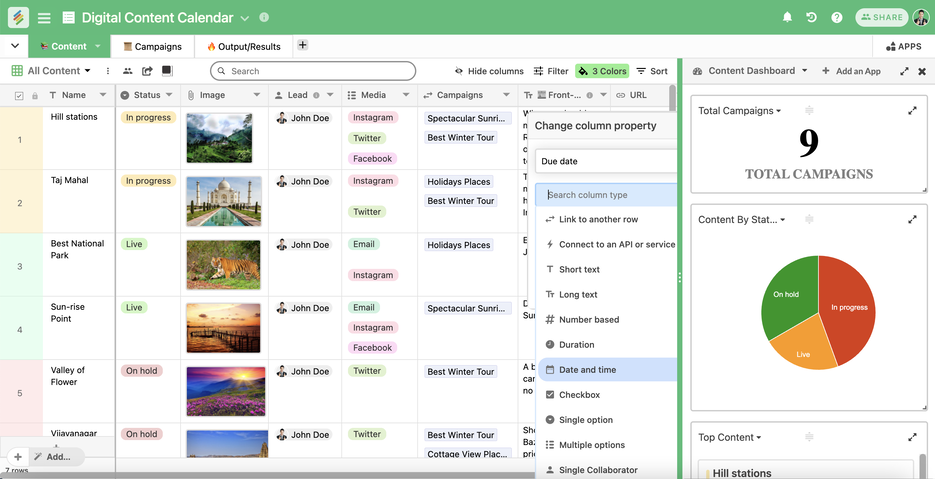935x479 pixels.
Task: Open the tiger image in Best National Park row
Action: click(x=224, y=265)
